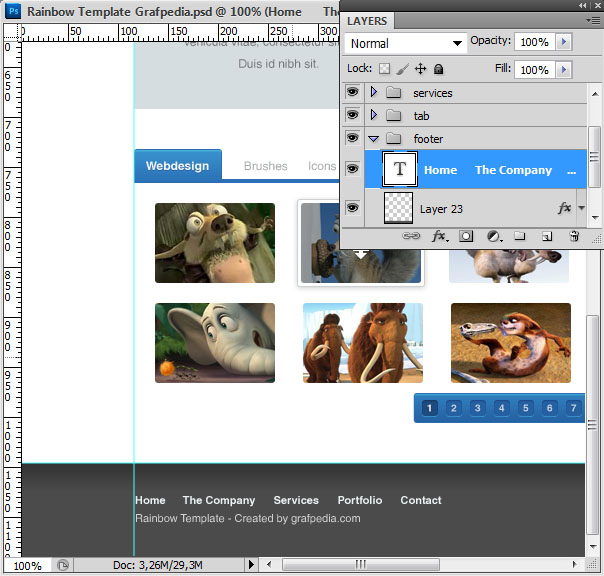Lock image pixels brush icon
604x576 pixels.
point(403,69)
